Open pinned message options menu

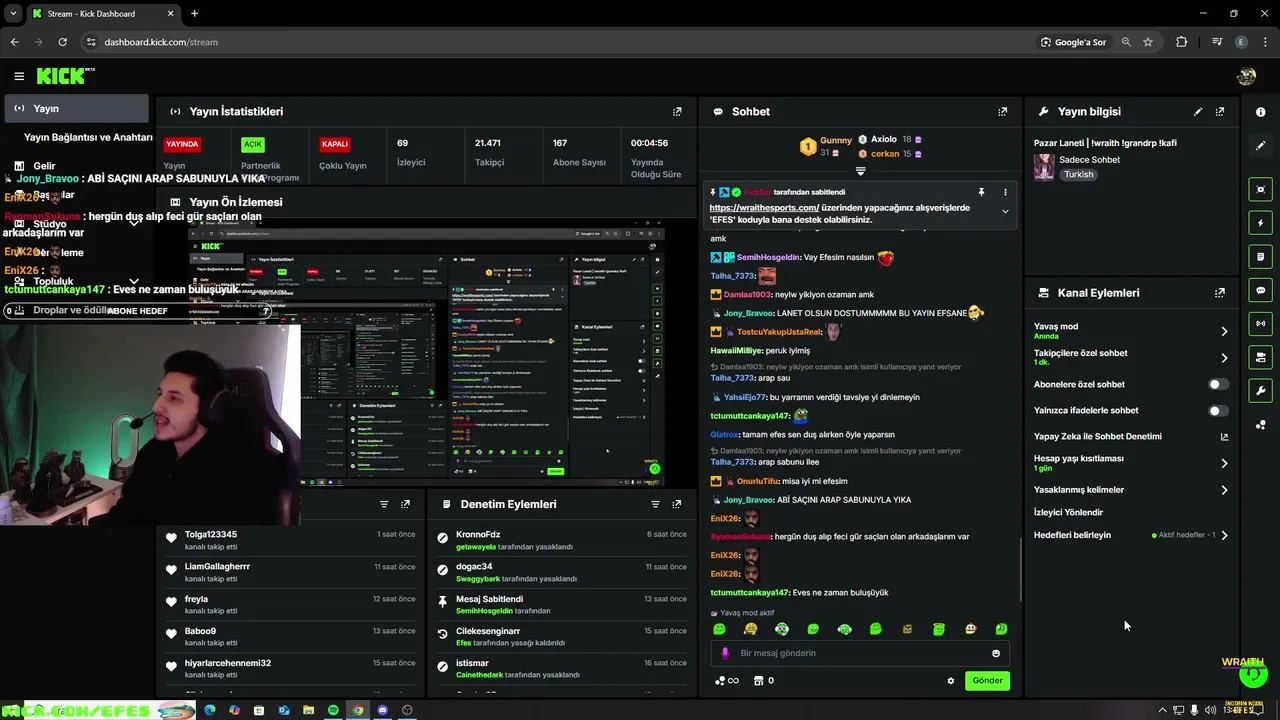(1006, 192)
